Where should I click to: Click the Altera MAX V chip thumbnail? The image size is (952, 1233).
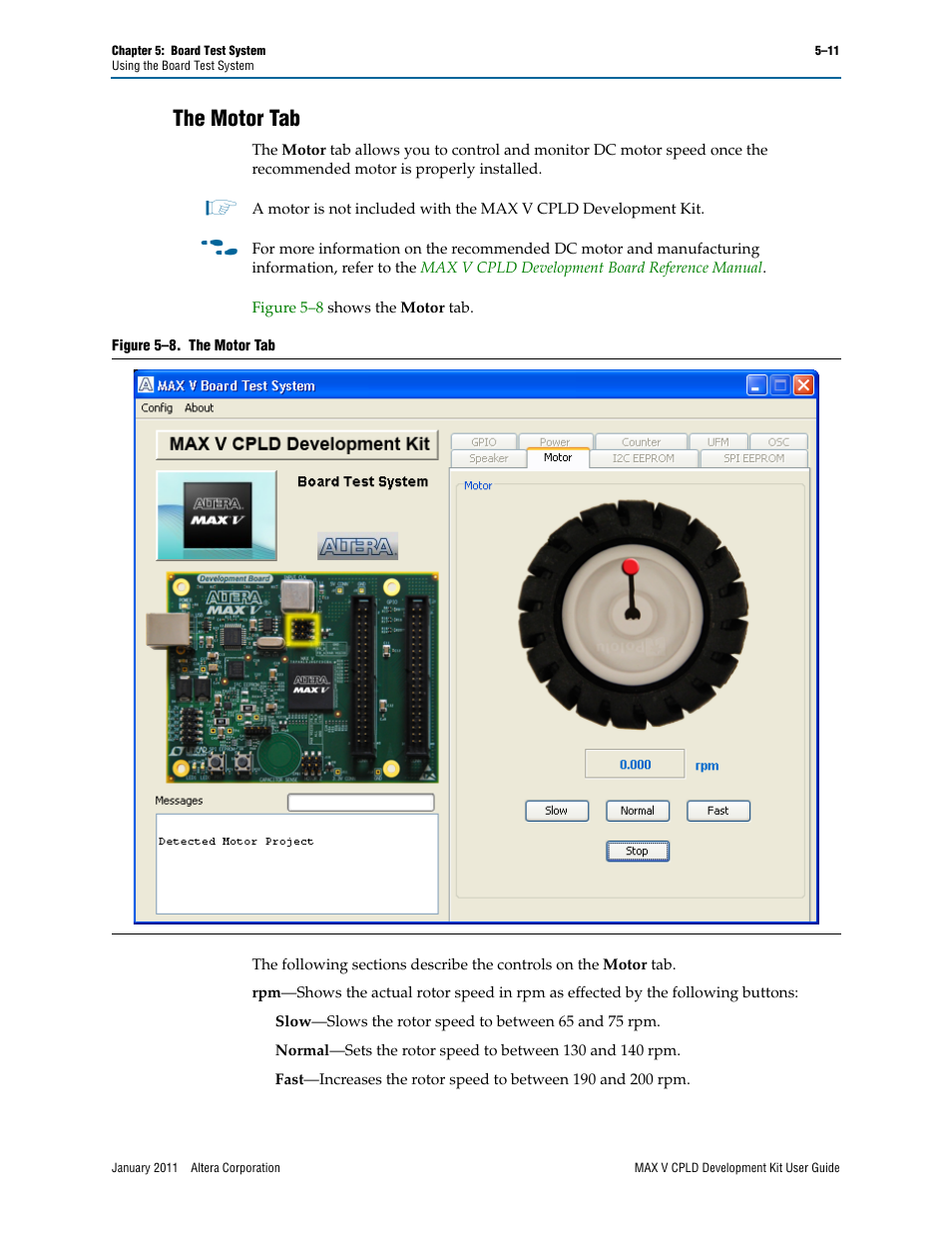tap(217, 515)
